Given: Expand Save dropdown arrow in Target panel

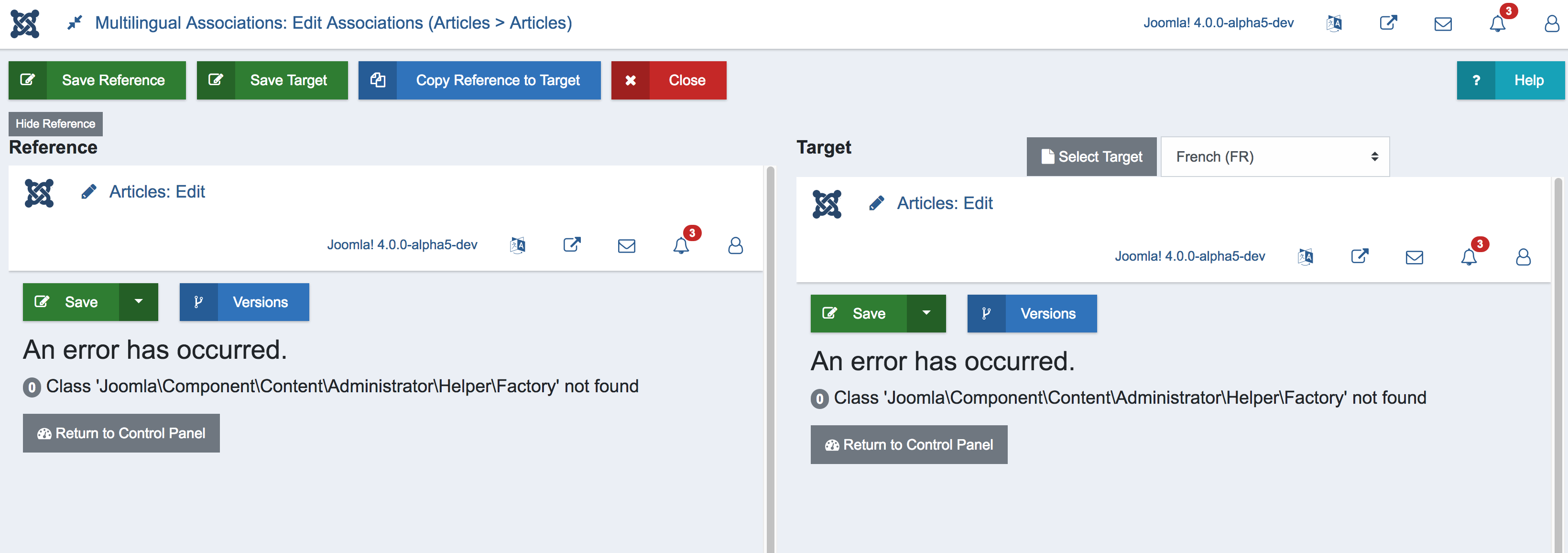Looking at the screenshot, I should tap(926, 313).
